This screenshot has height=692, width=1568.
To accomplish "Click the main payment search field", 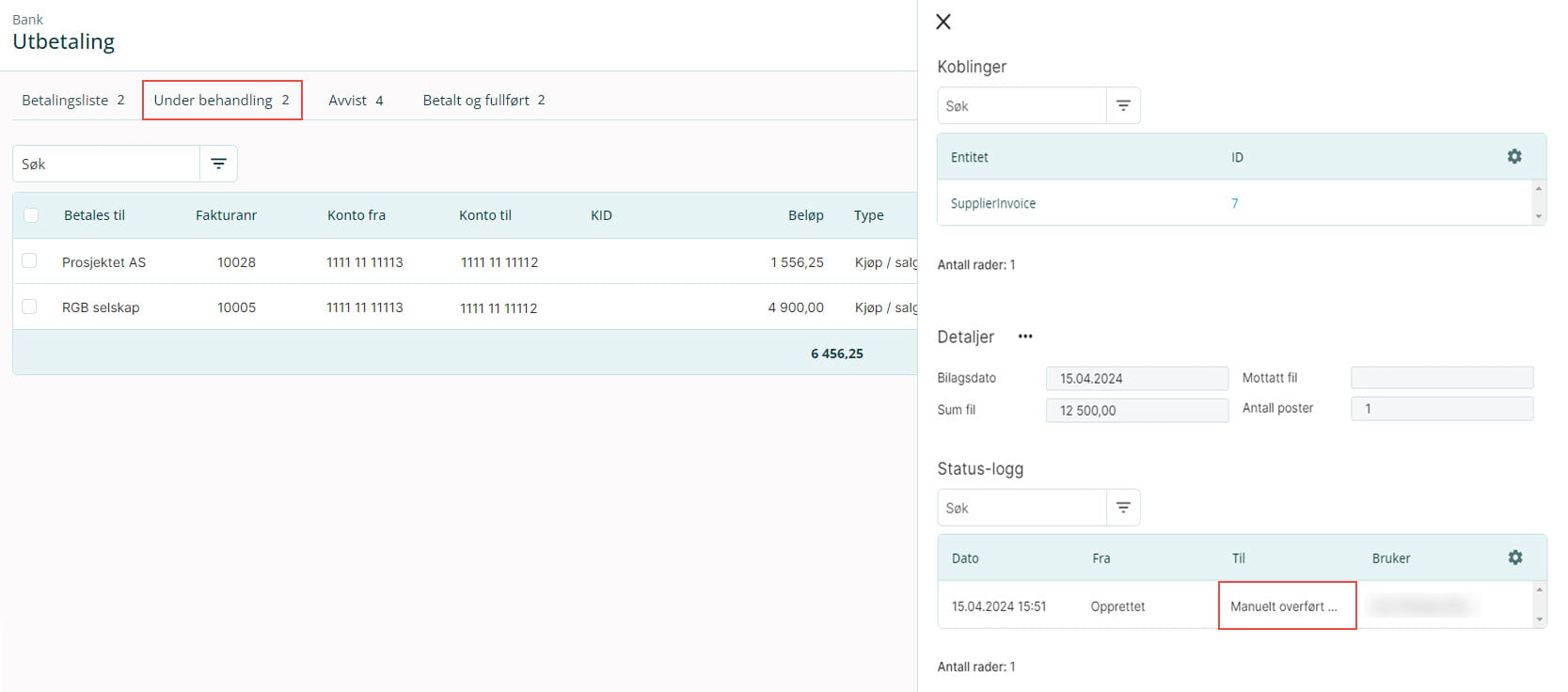I will pyautogui.click(x=106, y=164).
